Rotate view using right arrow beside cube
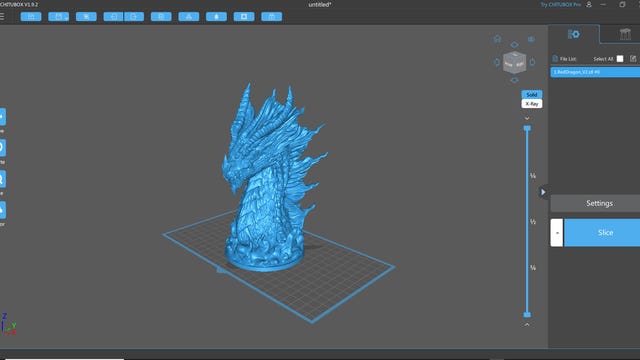 (532, 62)
